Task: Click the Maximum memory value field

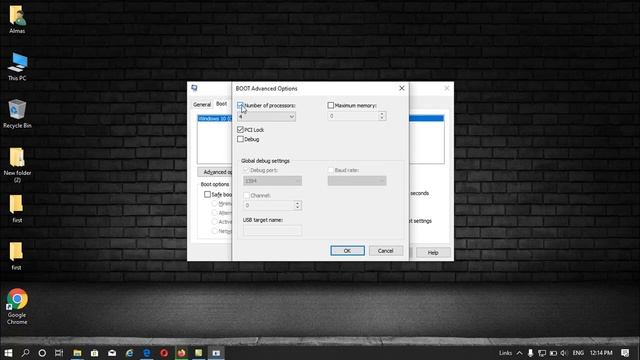Action: (353, 116)
